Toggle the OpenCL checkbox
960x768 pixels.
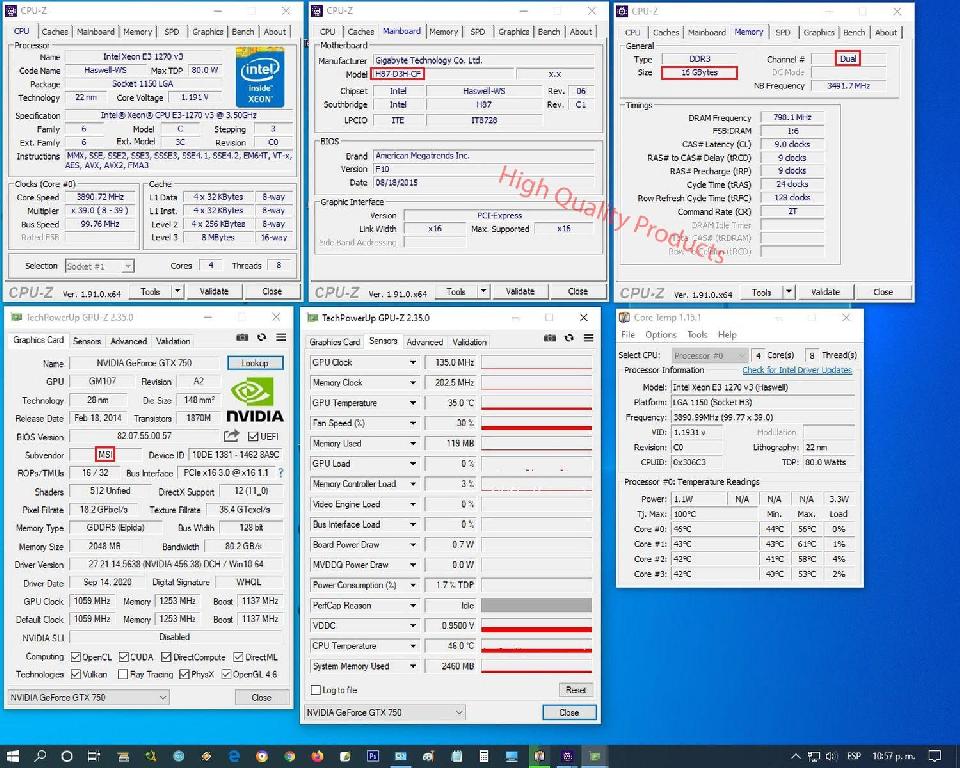[76, 657]
